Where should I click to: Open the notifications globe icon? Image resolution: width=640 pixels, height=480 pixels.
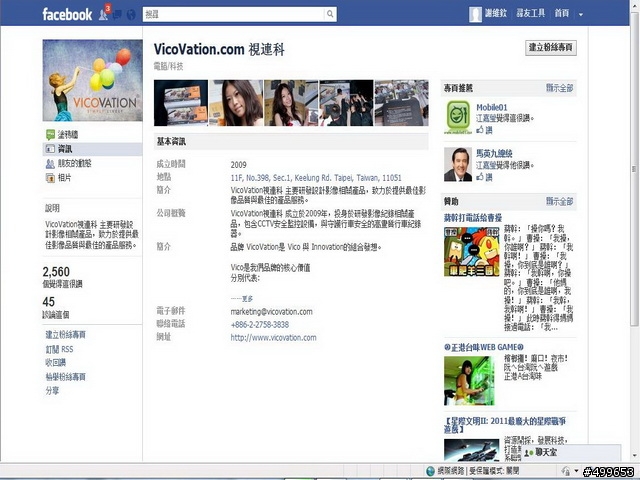(x=131, y=15)
